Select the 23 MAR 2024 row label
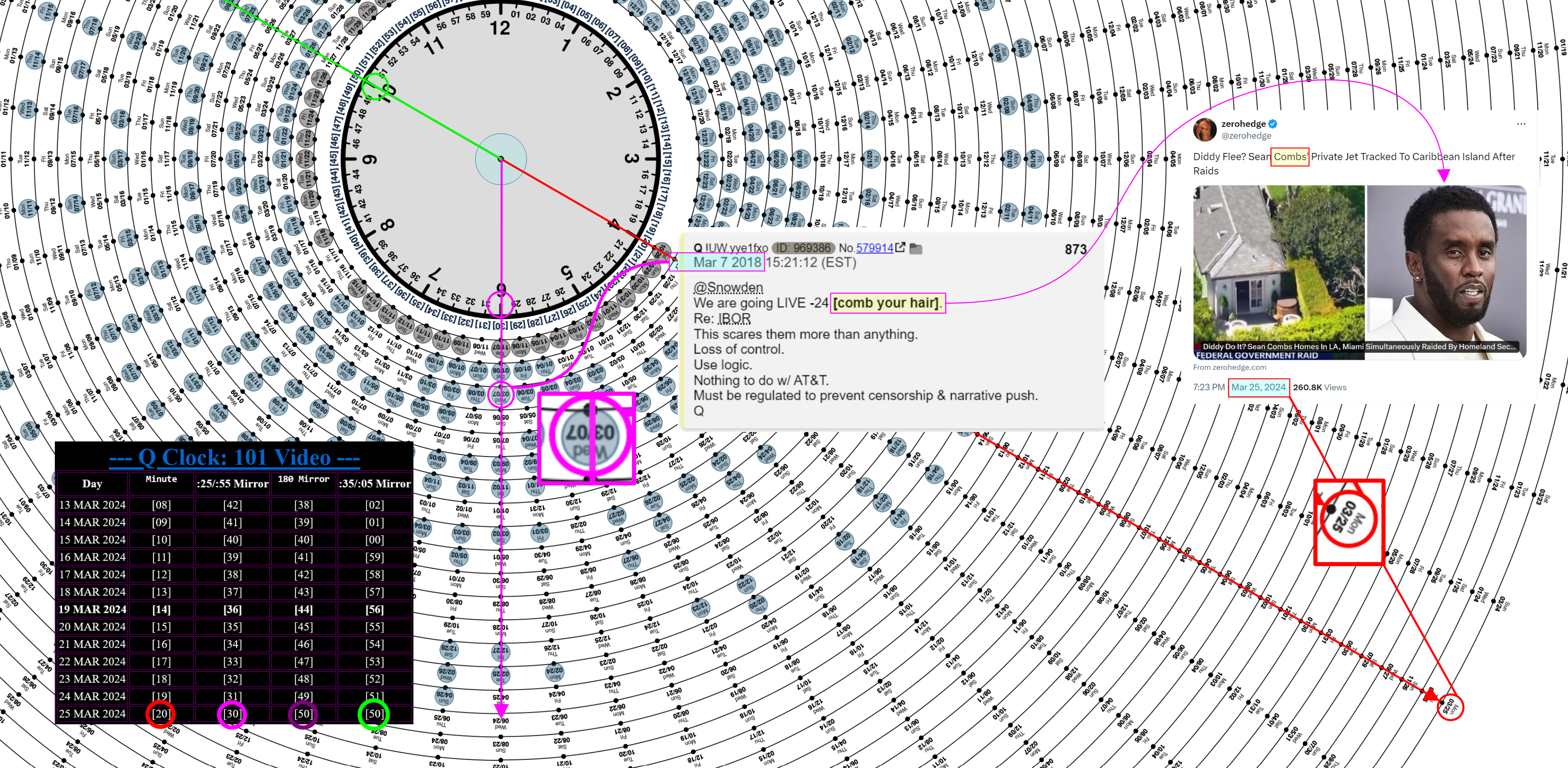 92,678
